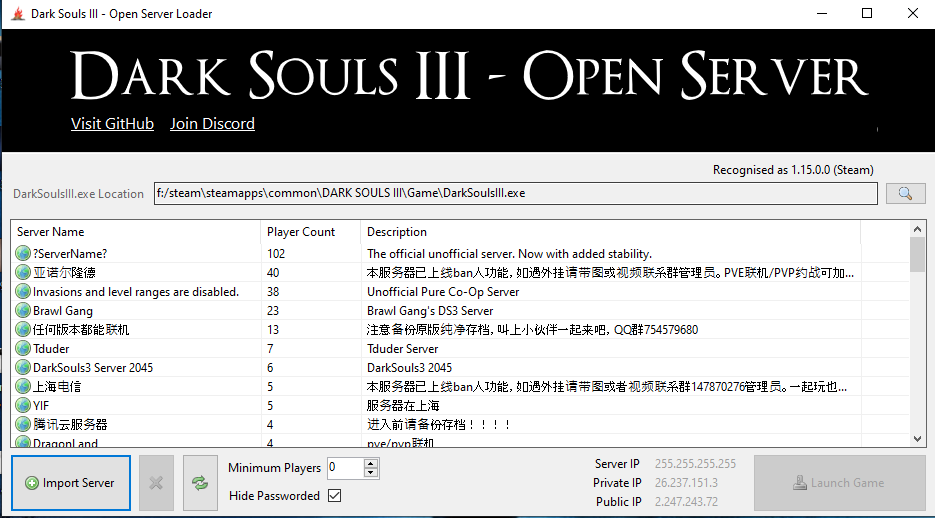
Task: Click the Minimum Players number field
Action: [x=345, y=468]
